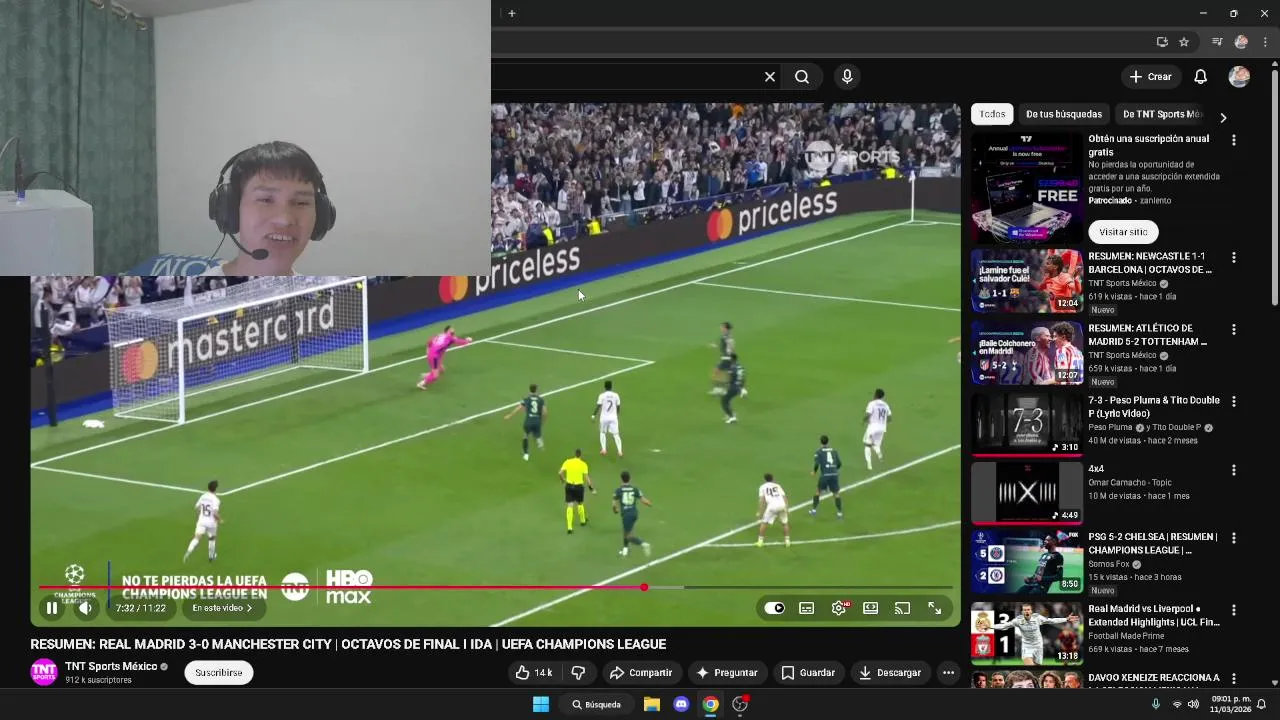Open Chrome three-dot menu
The height and width of the screenshot is (720, 1280).
(1265, 42)
